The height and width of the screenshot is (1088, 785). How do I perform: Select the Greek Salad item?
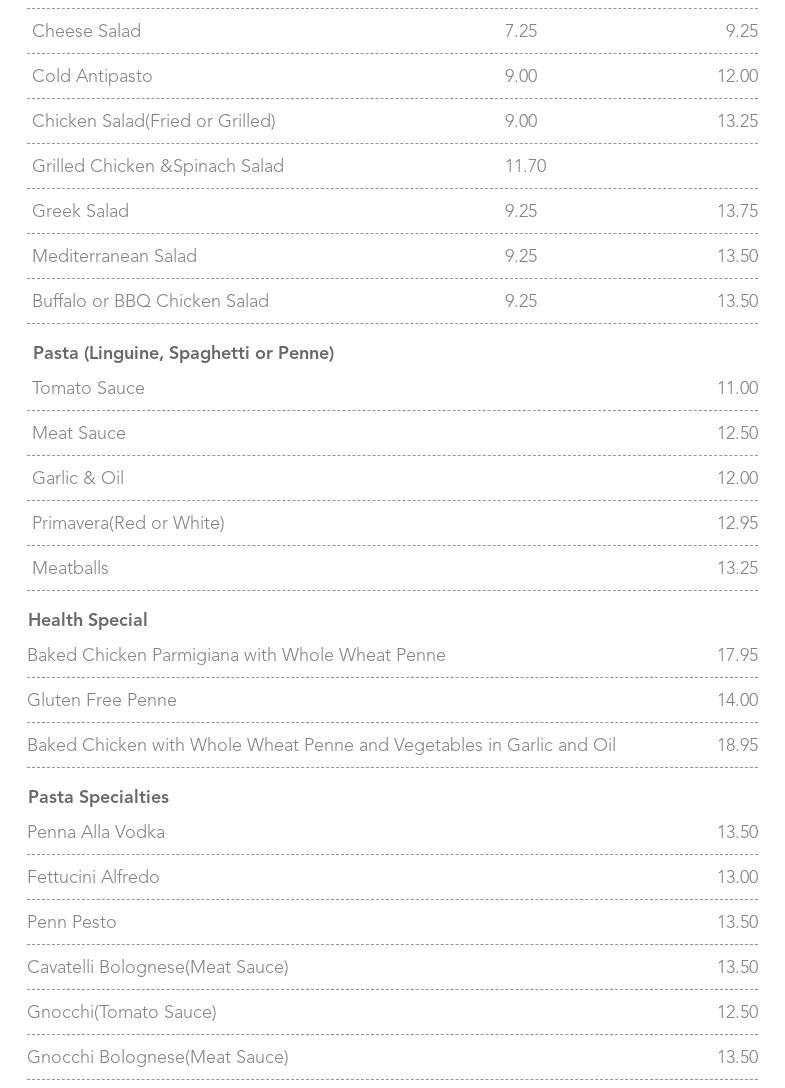coord(80,211)
